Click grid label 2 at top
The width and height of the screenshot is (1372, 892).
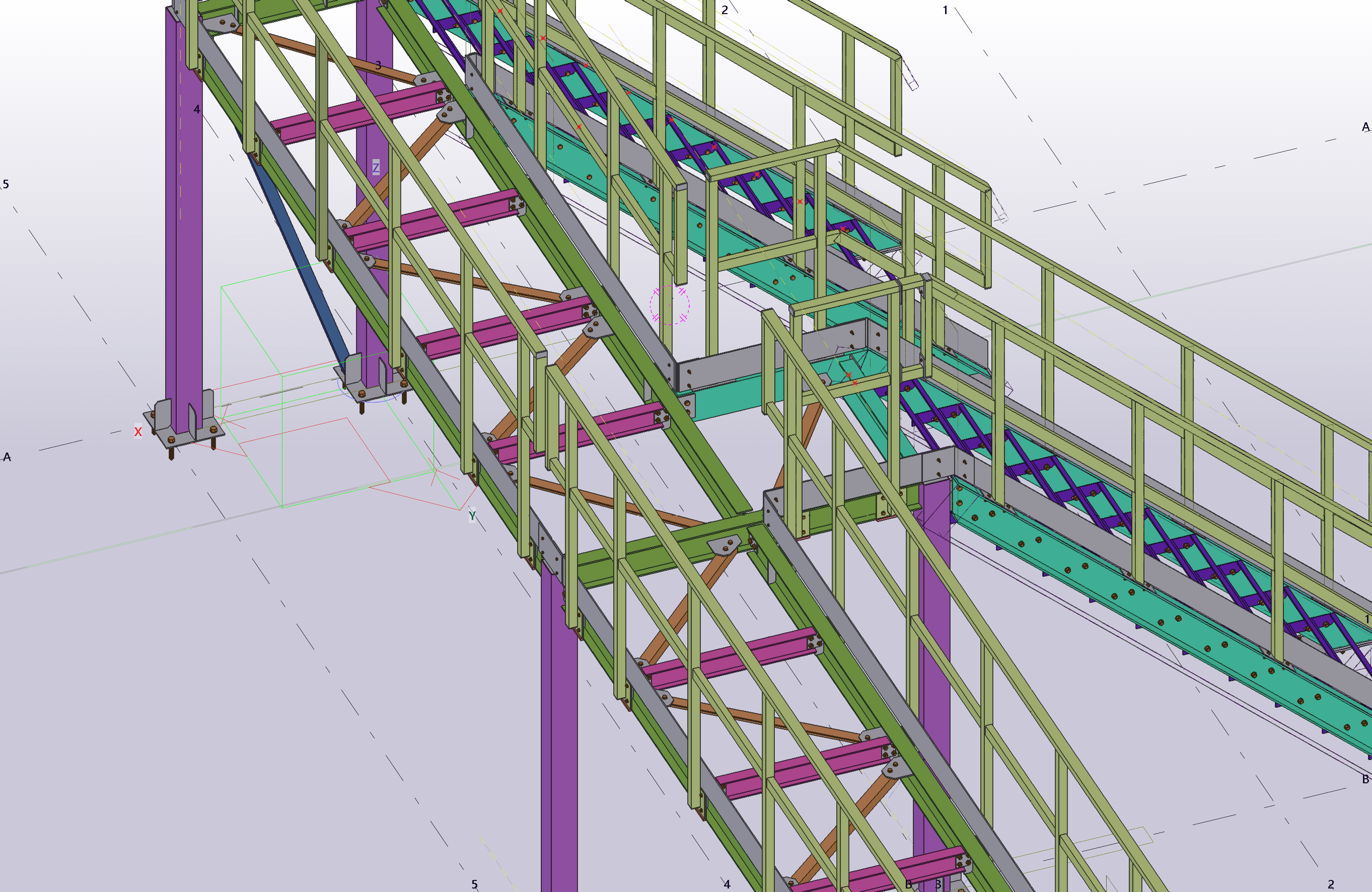click(x=725, y=11)
